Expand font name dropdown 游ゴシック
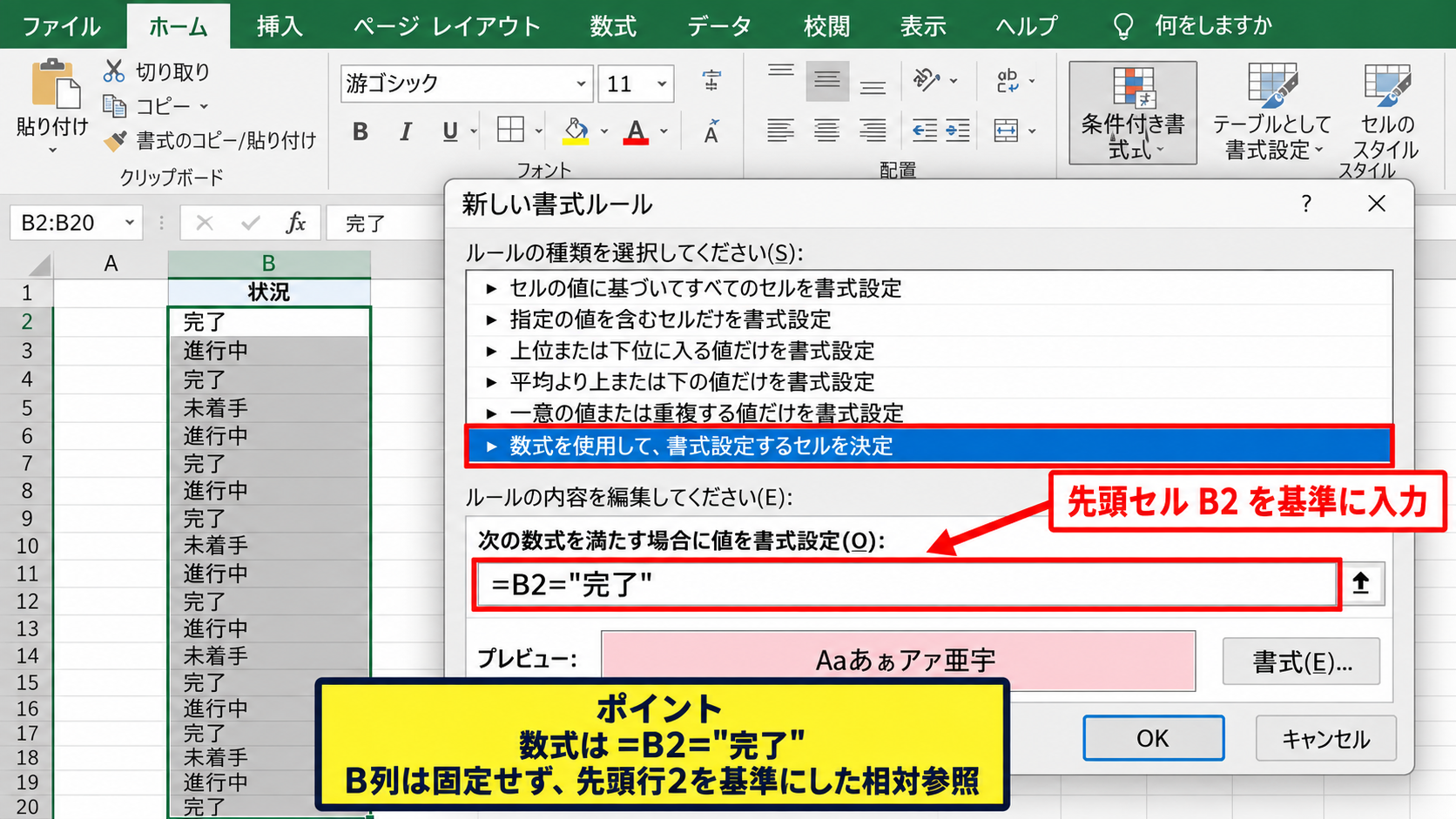 pyautogui.click(x=581, y=84)
